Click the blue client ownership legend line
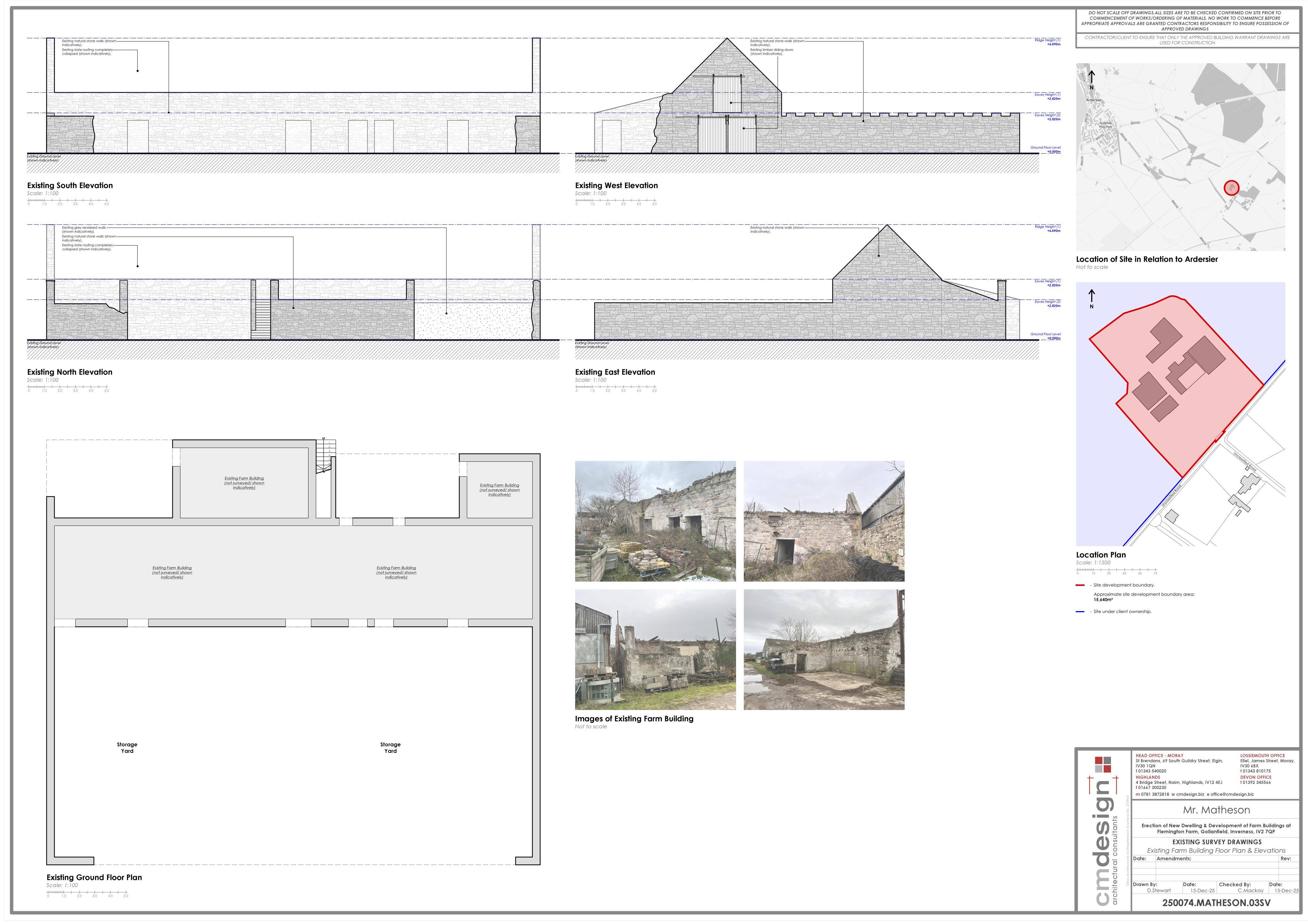Viewport: 1308px width, 924px height. point(1080,612)
